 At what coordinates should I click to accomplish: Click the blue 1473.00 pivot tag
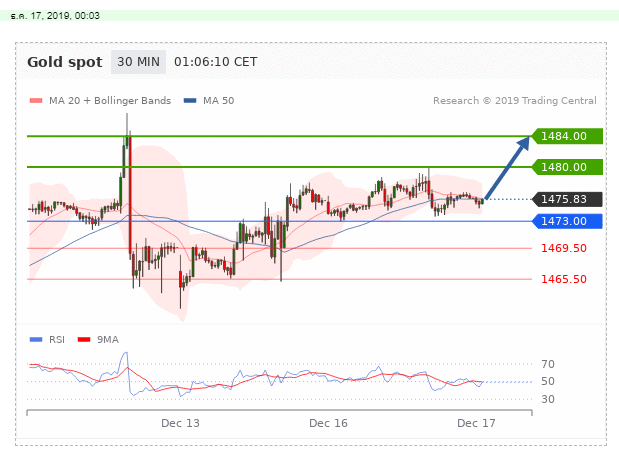567,221
